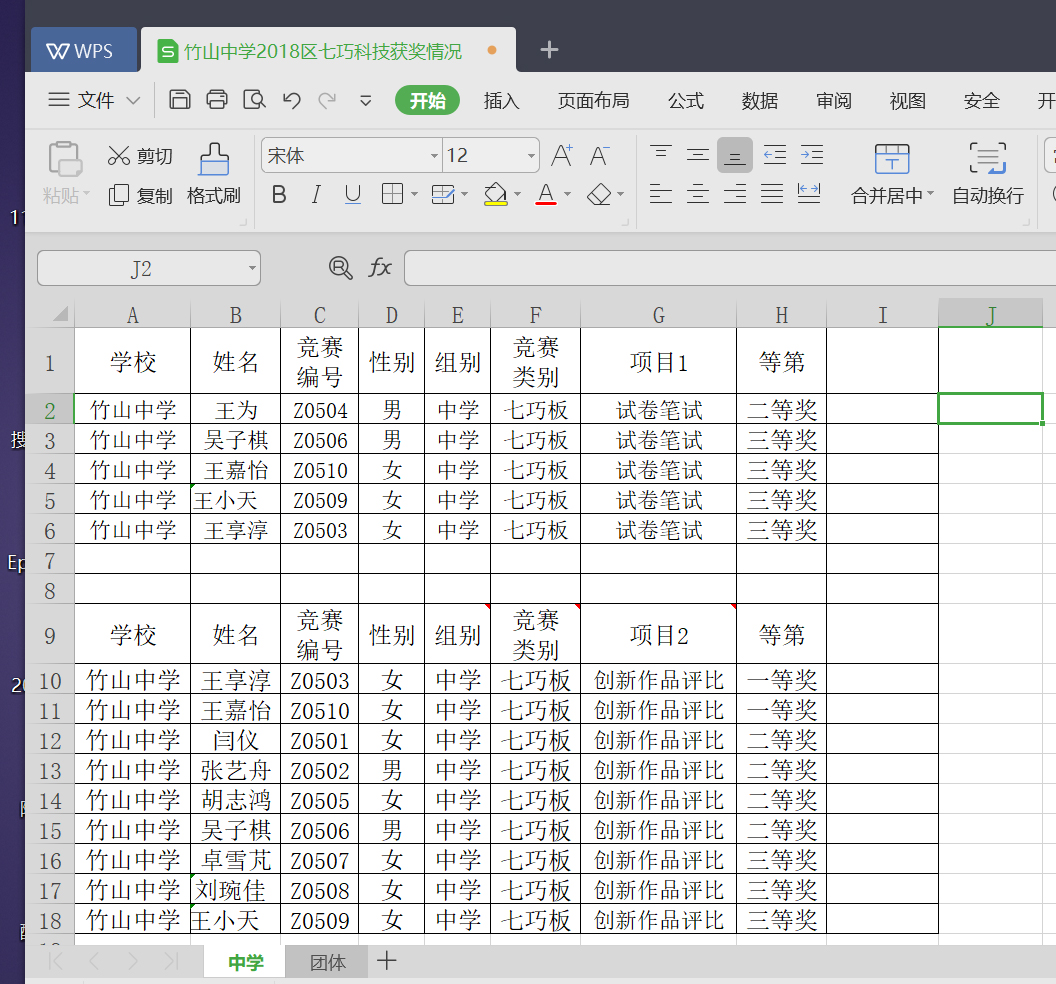Switch to the 页面布局 ribbon tab
1056x984 pixels.
593,101
